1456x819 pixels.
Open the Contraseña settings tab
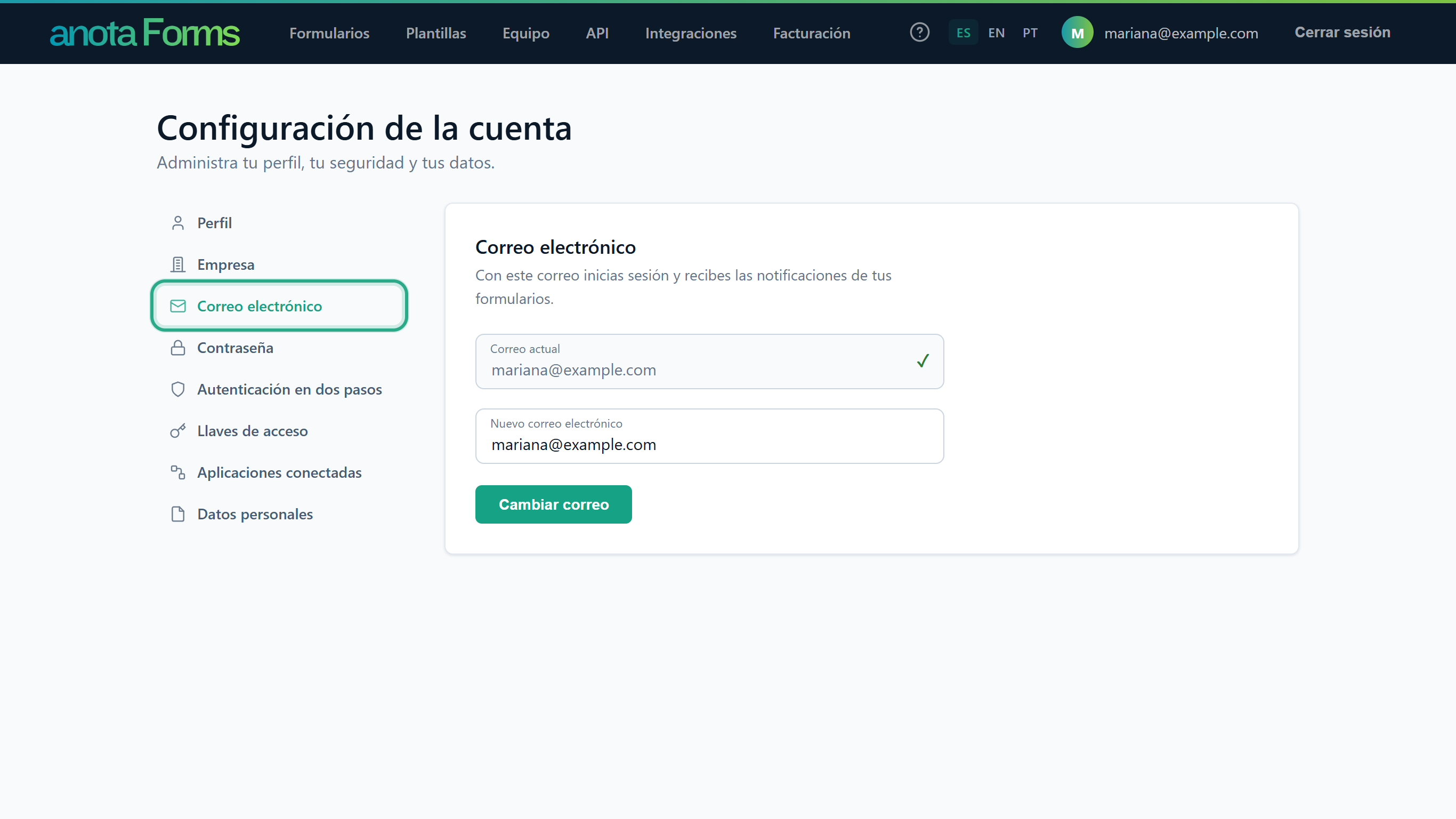pos(279,347)
